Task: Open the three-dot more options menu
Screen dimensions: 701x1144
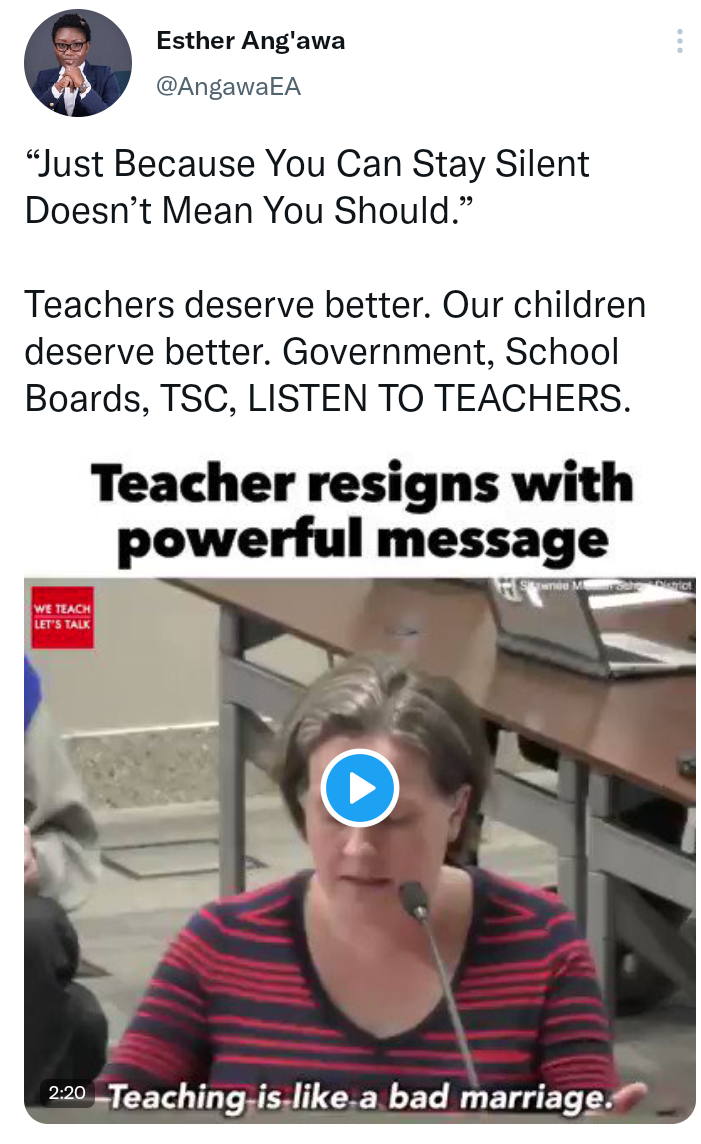Action: pyautogui.click(x=679, y=42)
